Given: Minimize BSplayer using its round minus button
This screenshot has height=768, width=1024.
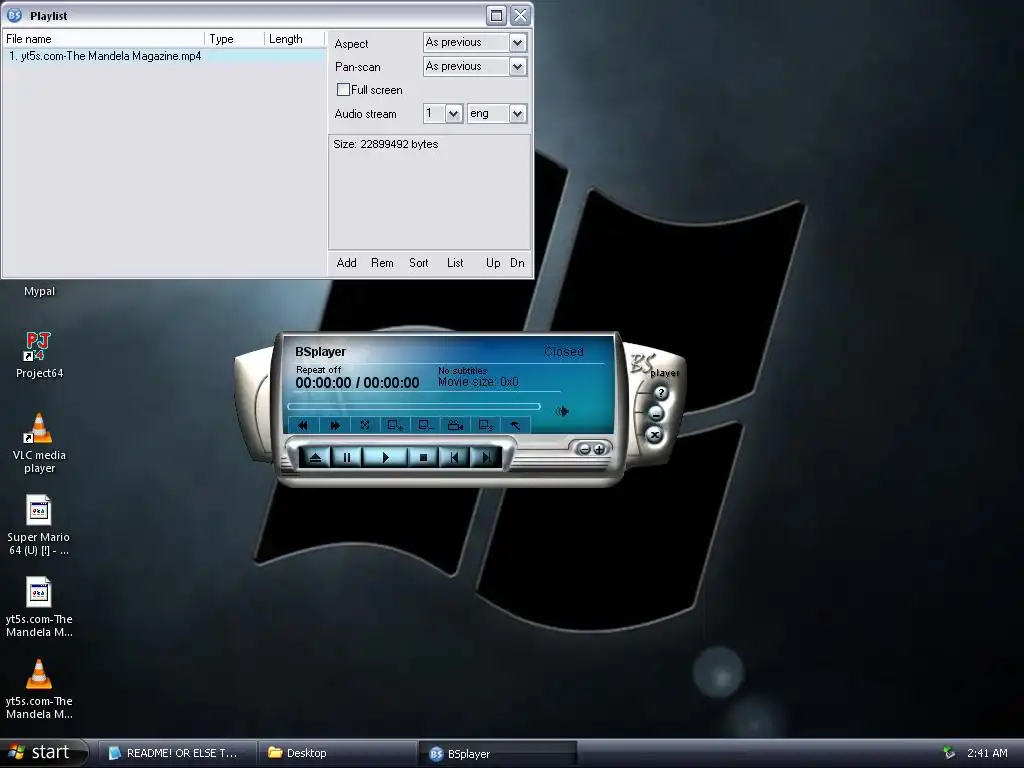Looking at the screenshot, I should pyautogui.click(x=656, y=413).
